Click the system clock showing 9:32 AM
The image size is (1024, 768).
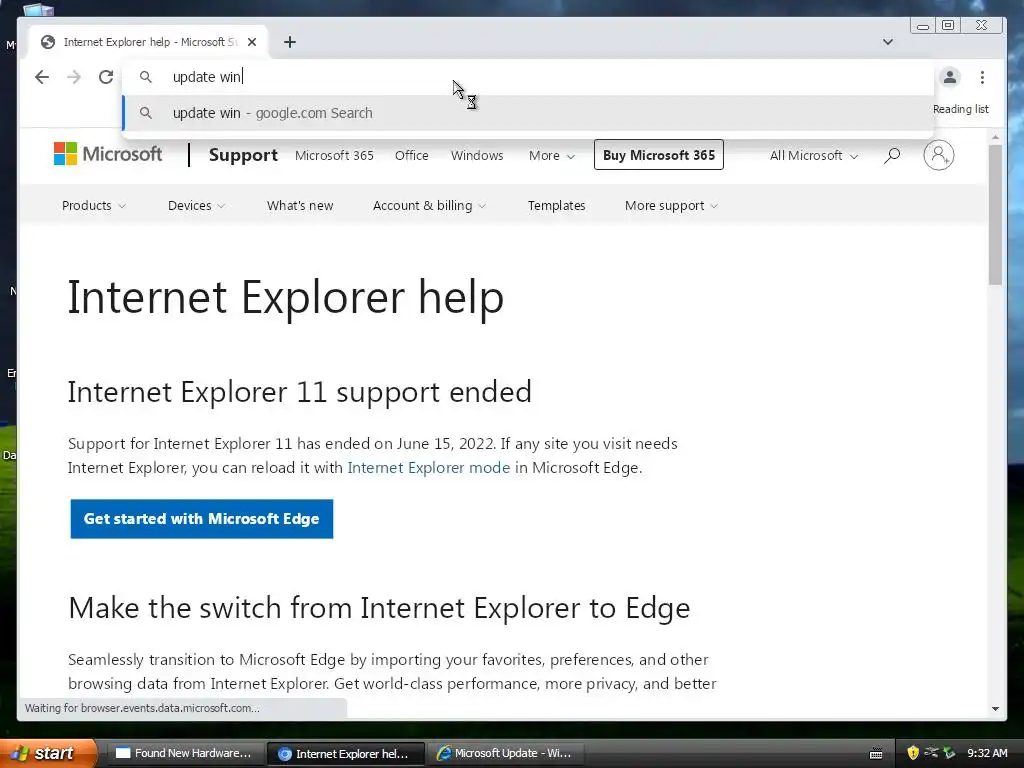[987, 753]
